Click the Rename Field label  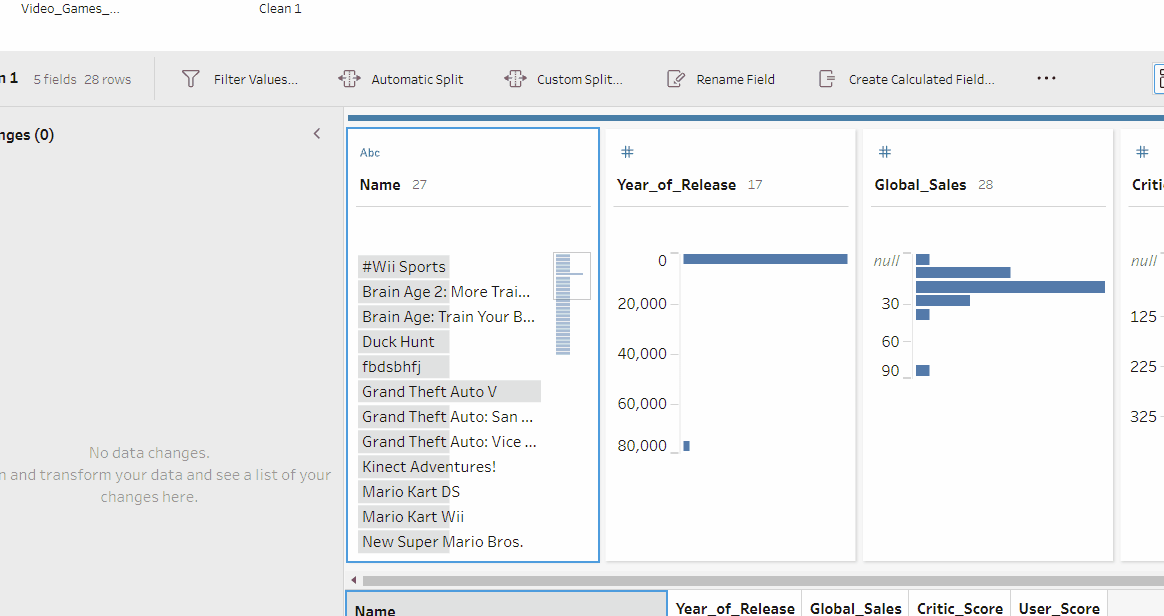(735, 79)
